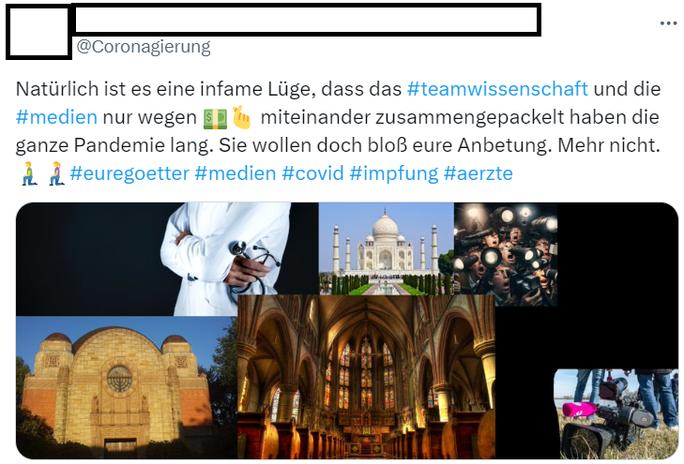Viewport: 684px width, 464px height.
Task: Open the #aerzte hashtag
Action: tap(478, 174)
